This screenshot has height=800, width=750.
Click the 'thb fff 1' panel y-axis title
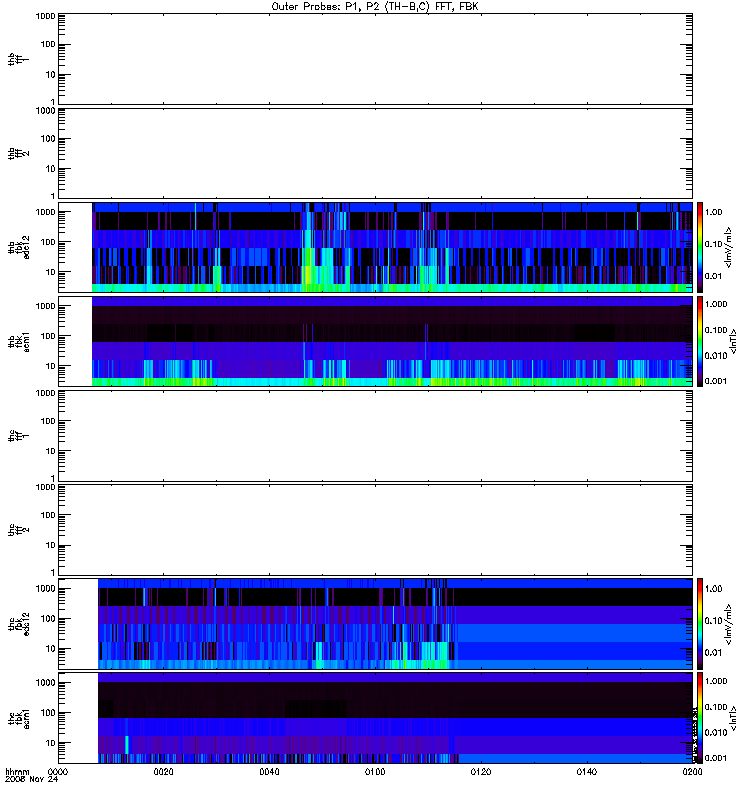(18, 59)
